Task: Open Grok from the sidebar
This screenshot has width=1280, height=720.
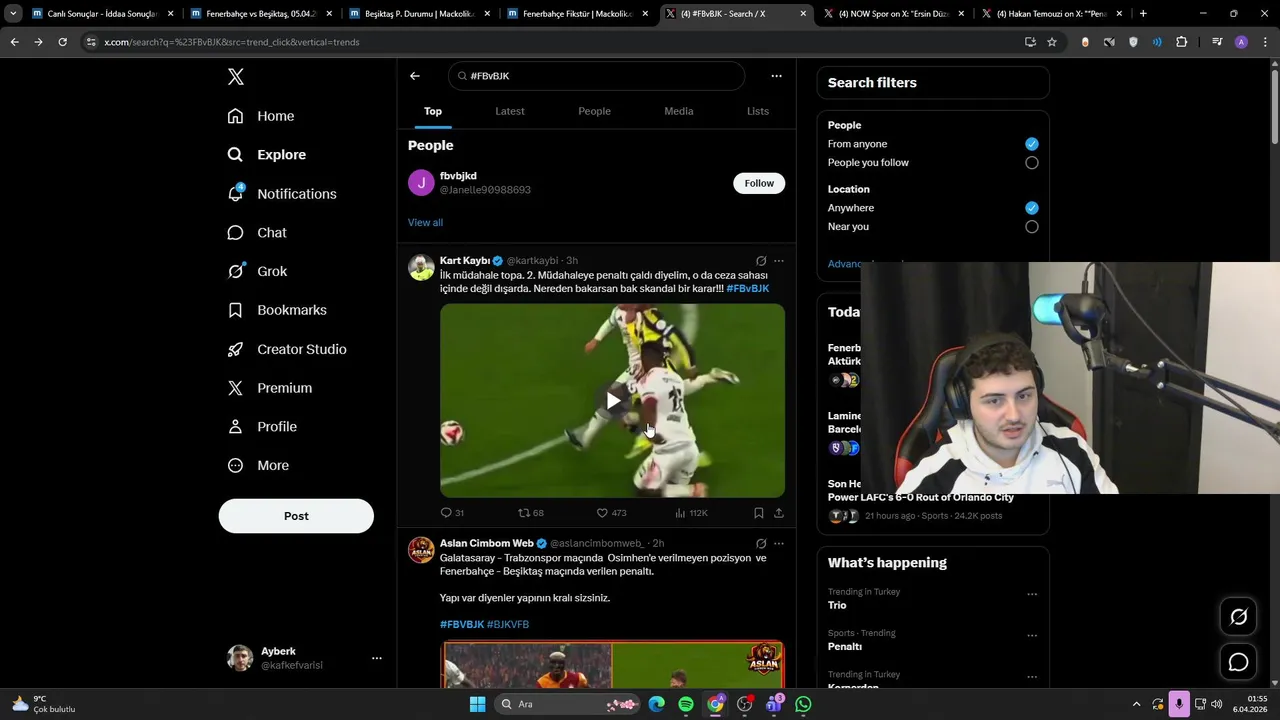Action: (257, 271)
